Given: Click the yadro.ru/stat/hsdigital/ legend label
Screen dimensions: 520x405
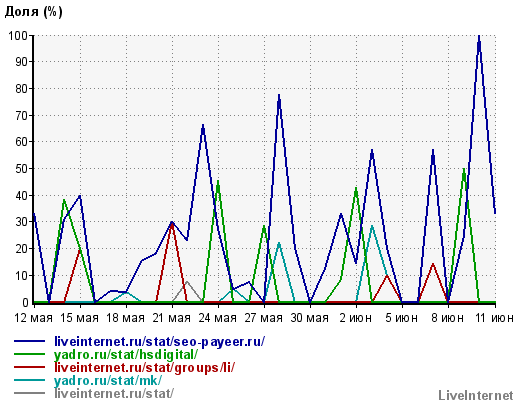Looking at the screenshot, I should [126, 355].
